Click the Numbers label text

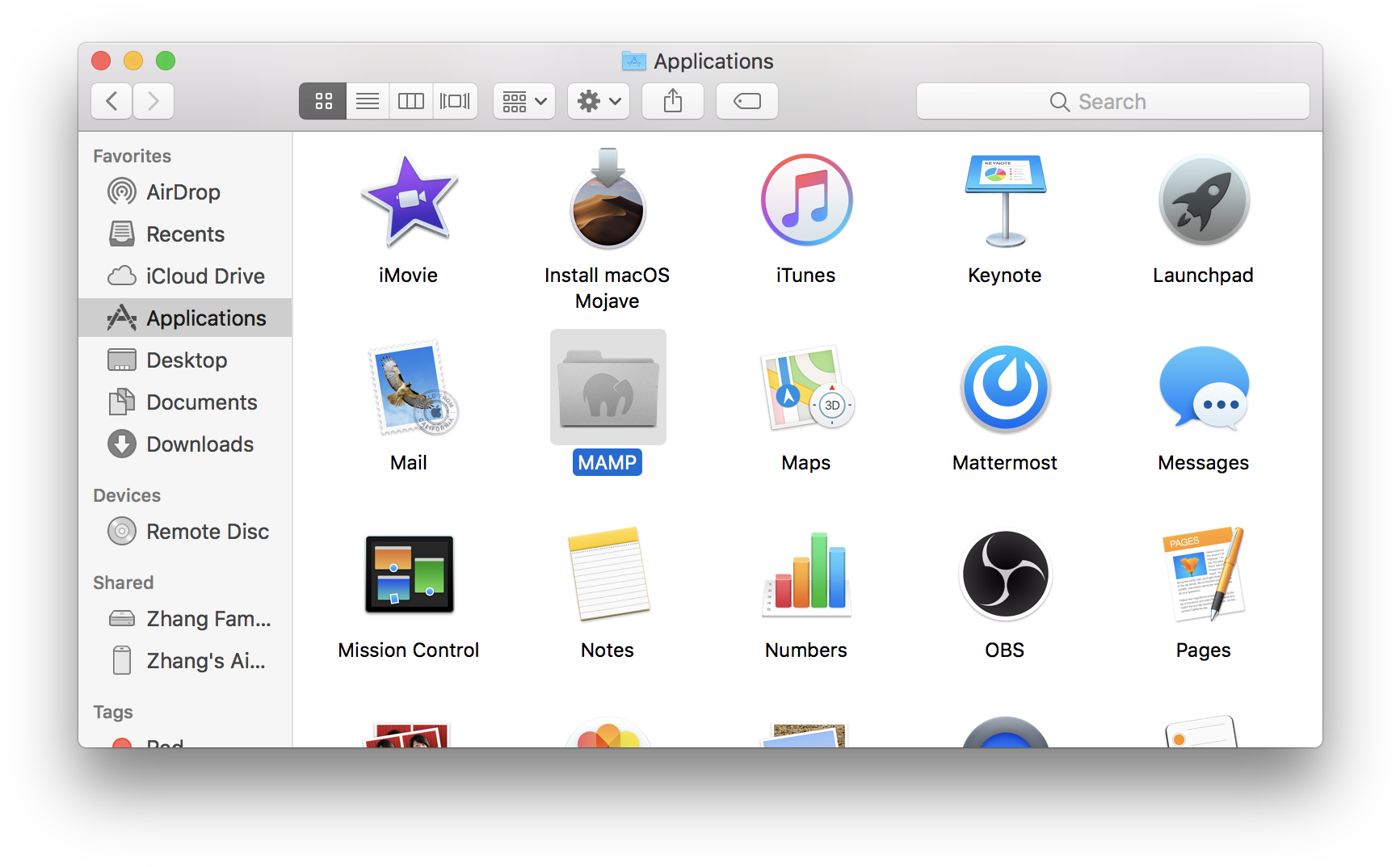806,650
